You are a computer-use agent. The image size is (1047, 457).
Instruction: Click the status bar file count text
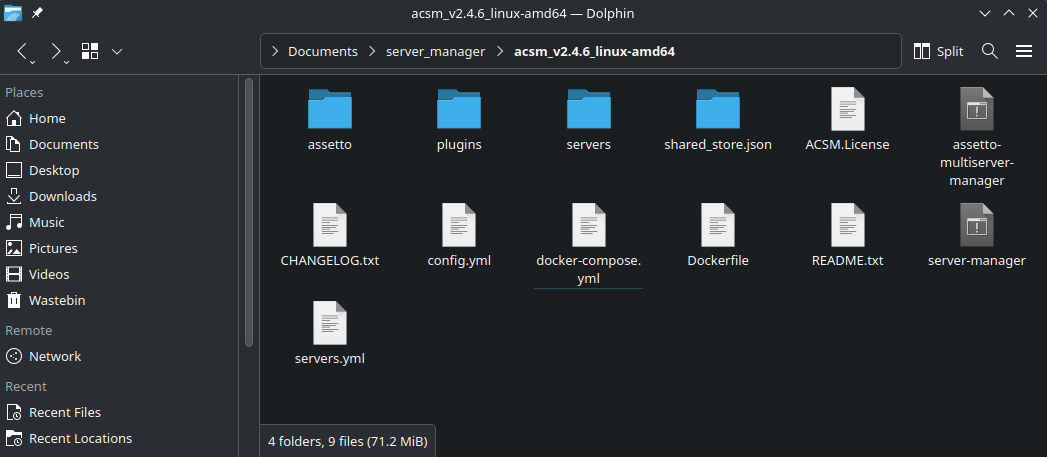(347, 442)
